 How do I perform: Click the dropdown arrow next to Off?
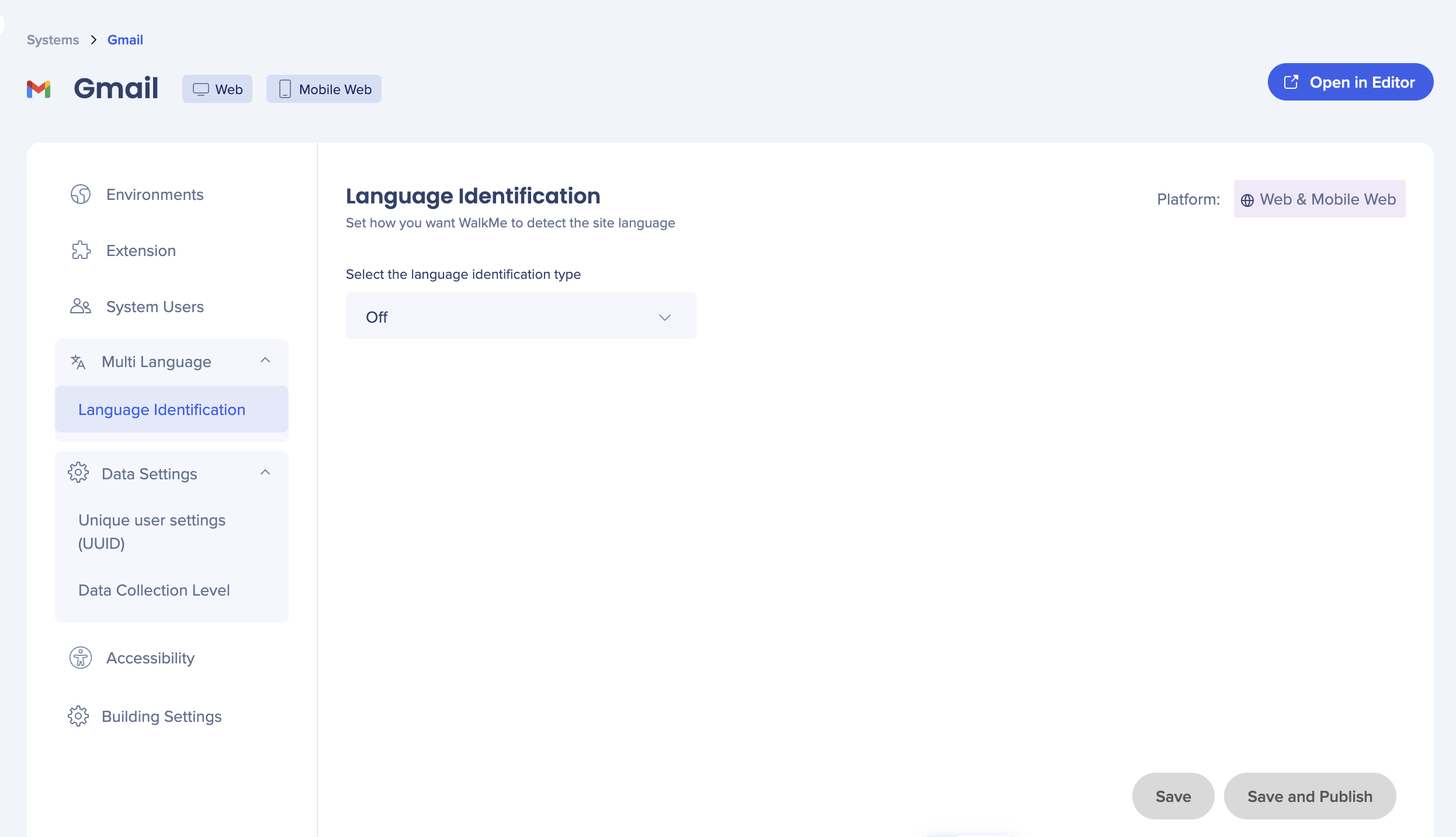(x=665, y=317)
